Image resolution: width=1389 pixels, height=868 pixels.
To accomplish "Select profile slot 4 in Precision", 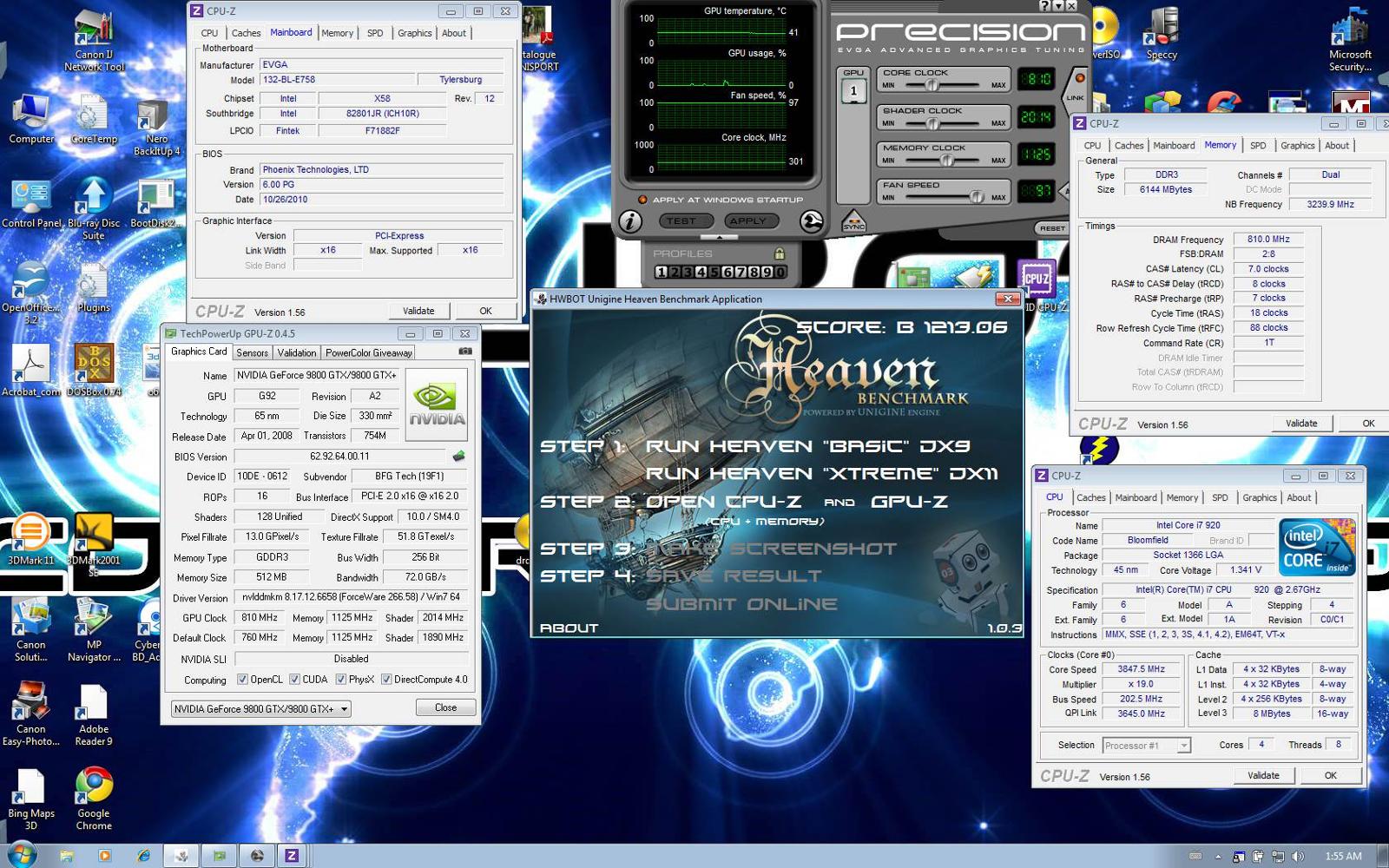I will coord(701,272).
